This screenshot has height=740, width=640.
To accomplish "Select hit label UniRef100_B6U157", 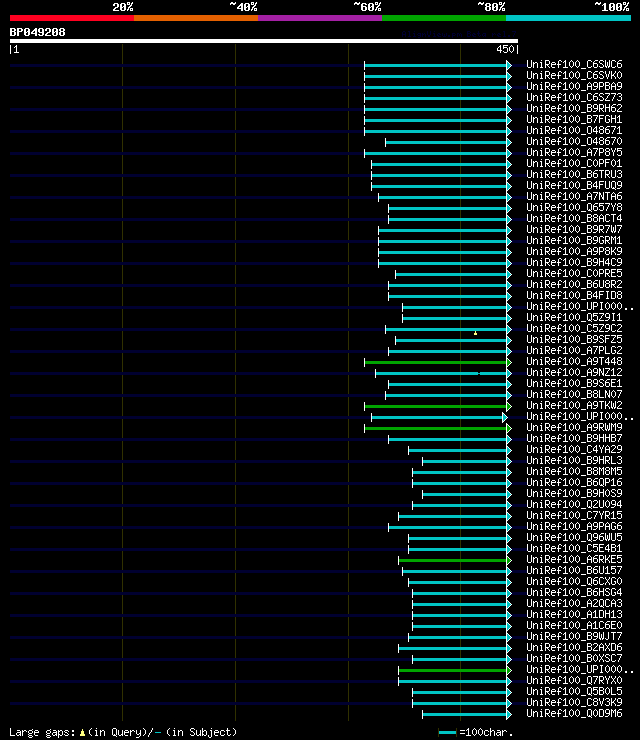I will coord(574,571).
